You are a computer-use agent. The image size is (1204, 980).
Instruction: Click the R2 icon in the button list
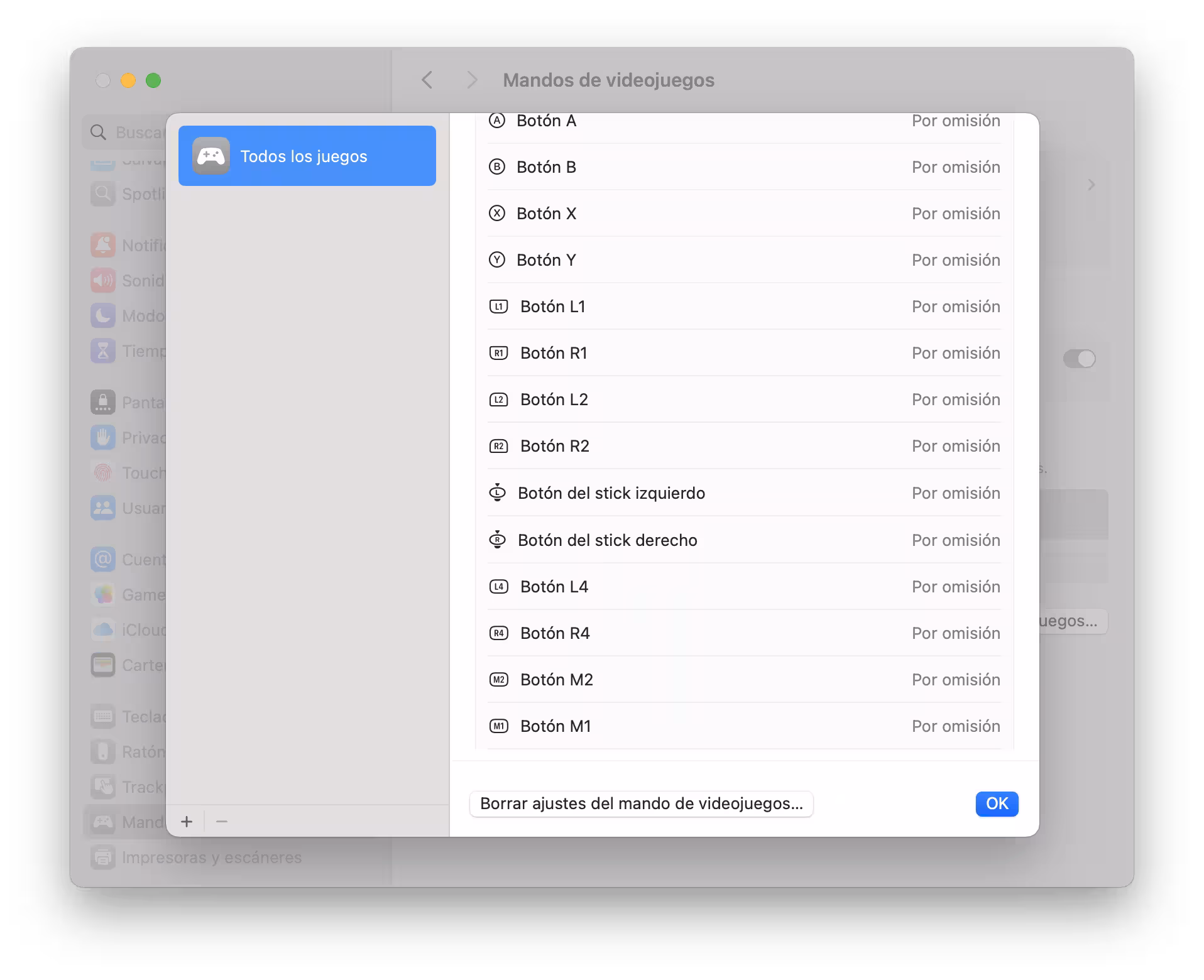click(498, 446)
